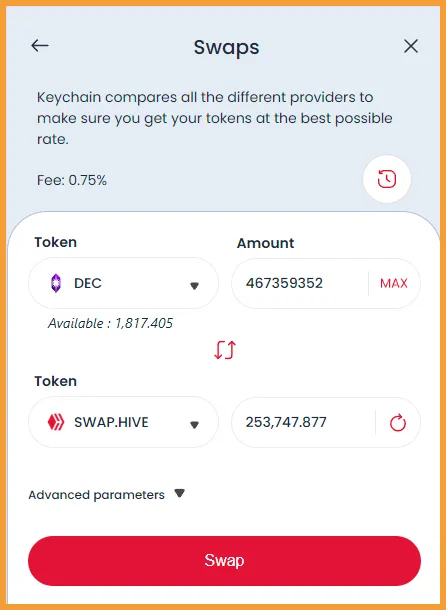Set the amount with MAX

pyautogui.click(x=394, y=283)
